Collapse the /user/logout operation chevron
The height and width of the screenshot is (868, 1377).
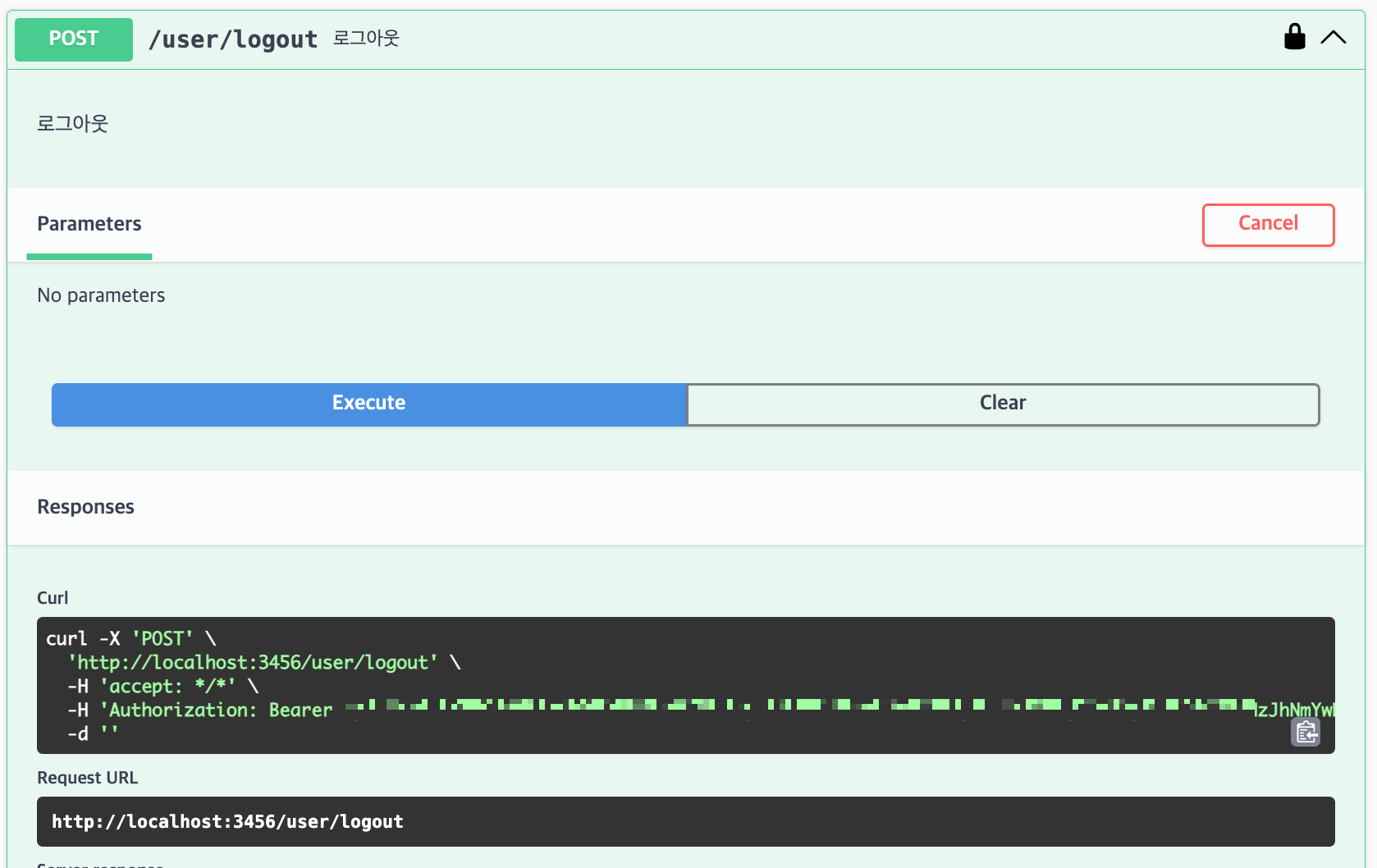click(1334, 38)
